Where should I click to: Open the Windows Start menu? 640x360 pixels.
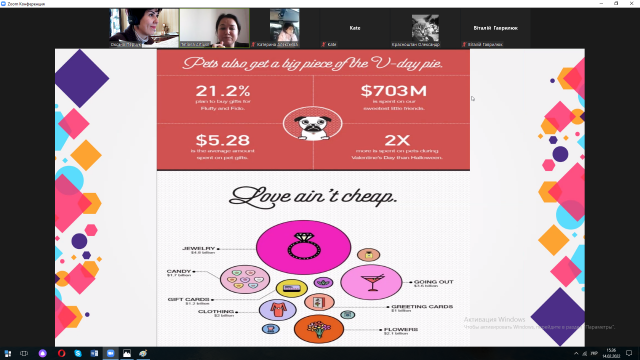[7, 353]
